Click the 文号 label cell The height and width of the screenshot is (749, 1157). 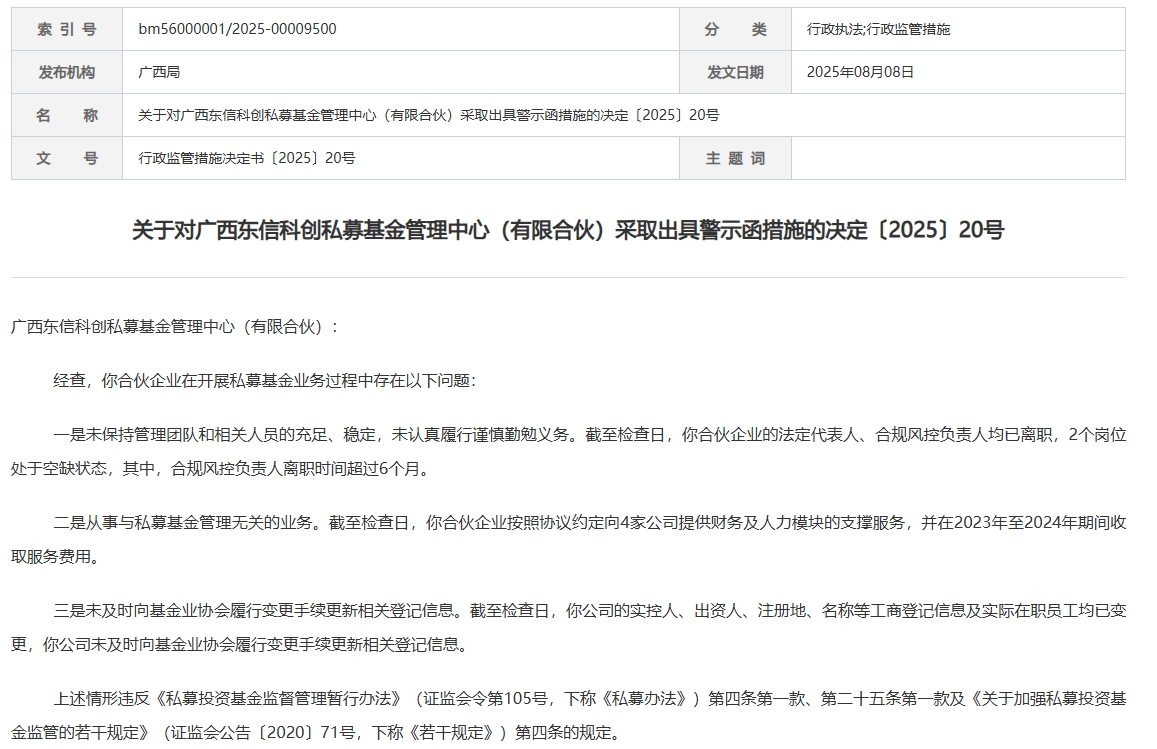point(67,158)
